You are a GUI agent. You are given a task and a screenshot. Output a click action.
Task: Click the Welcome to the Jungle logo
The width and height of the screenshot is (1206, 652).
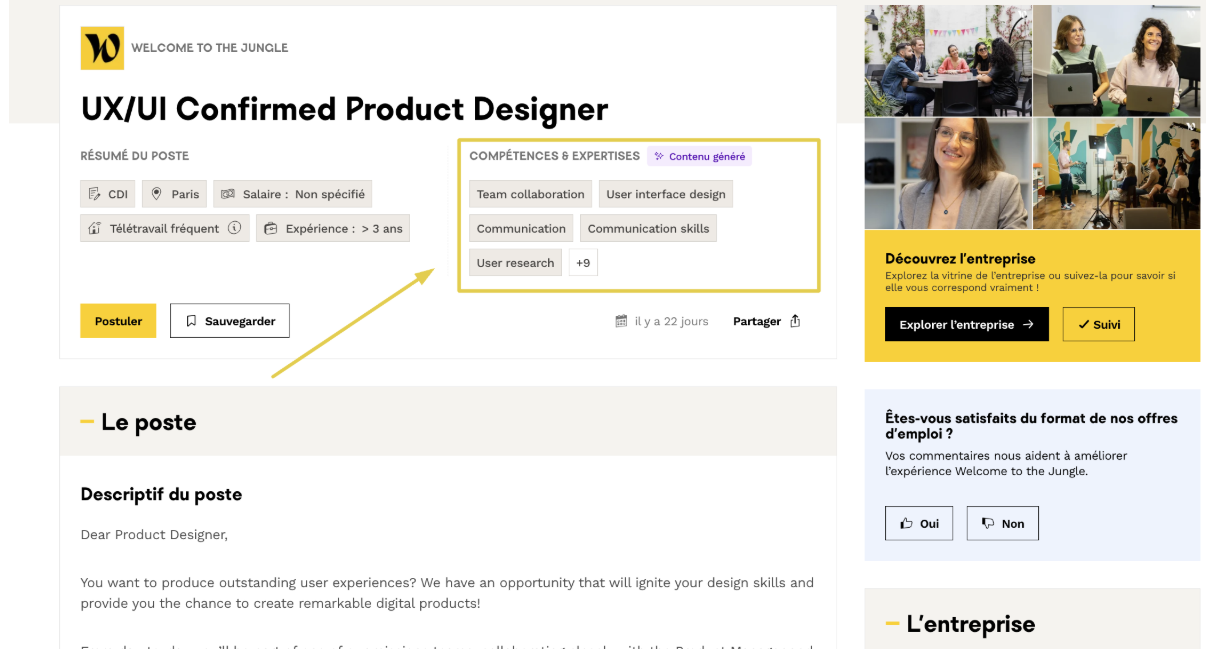[102, 48]
